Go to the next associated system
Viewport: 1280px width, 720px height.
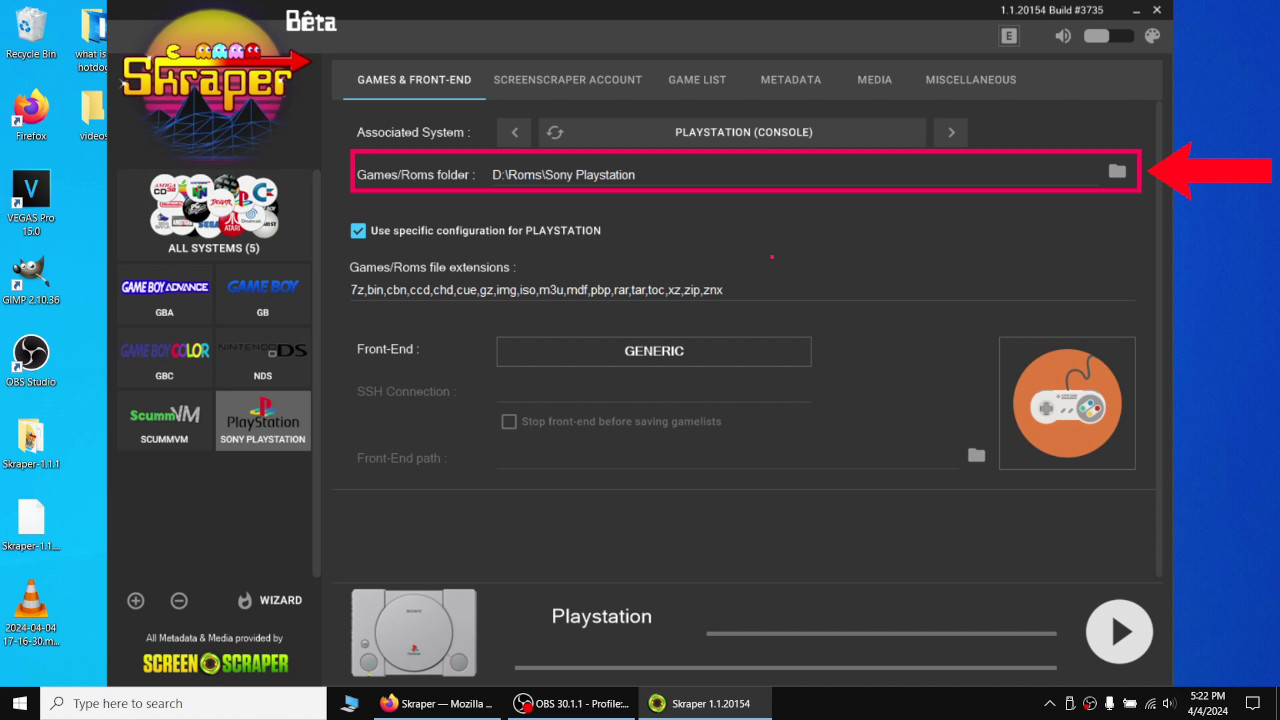click(950, 131)
